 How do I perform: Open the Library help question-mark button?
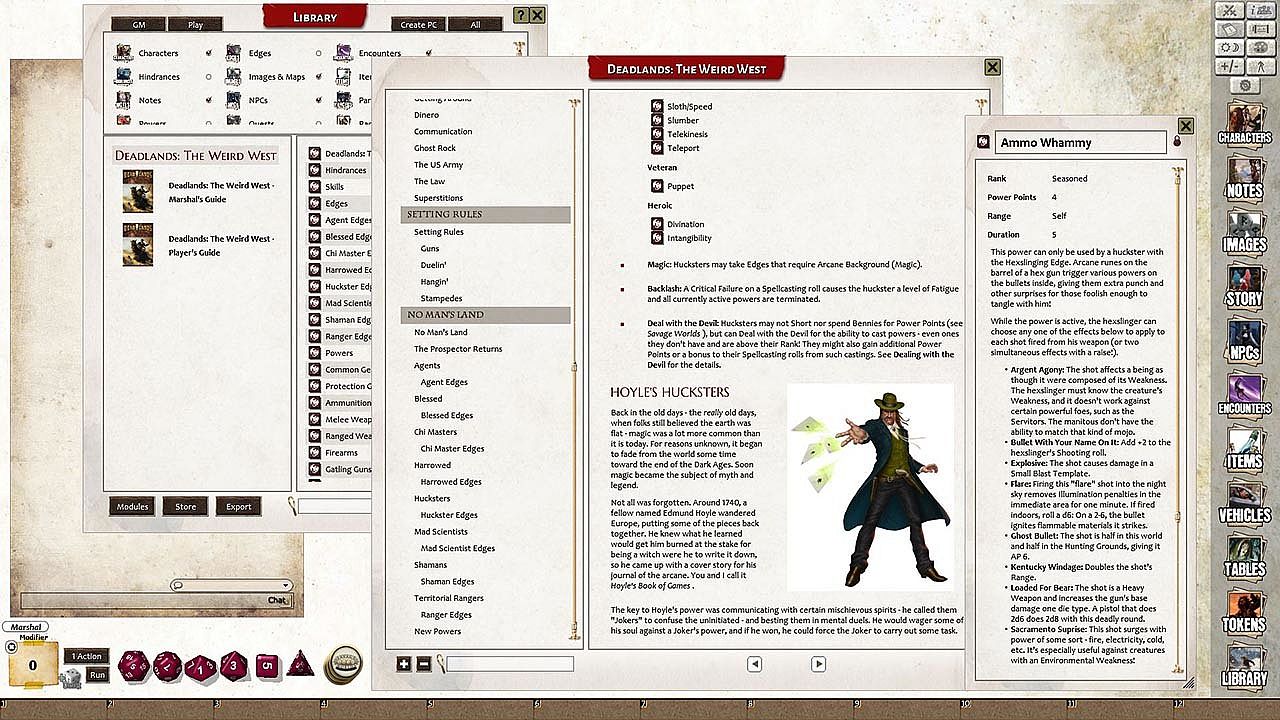click(x=520, y=15)
